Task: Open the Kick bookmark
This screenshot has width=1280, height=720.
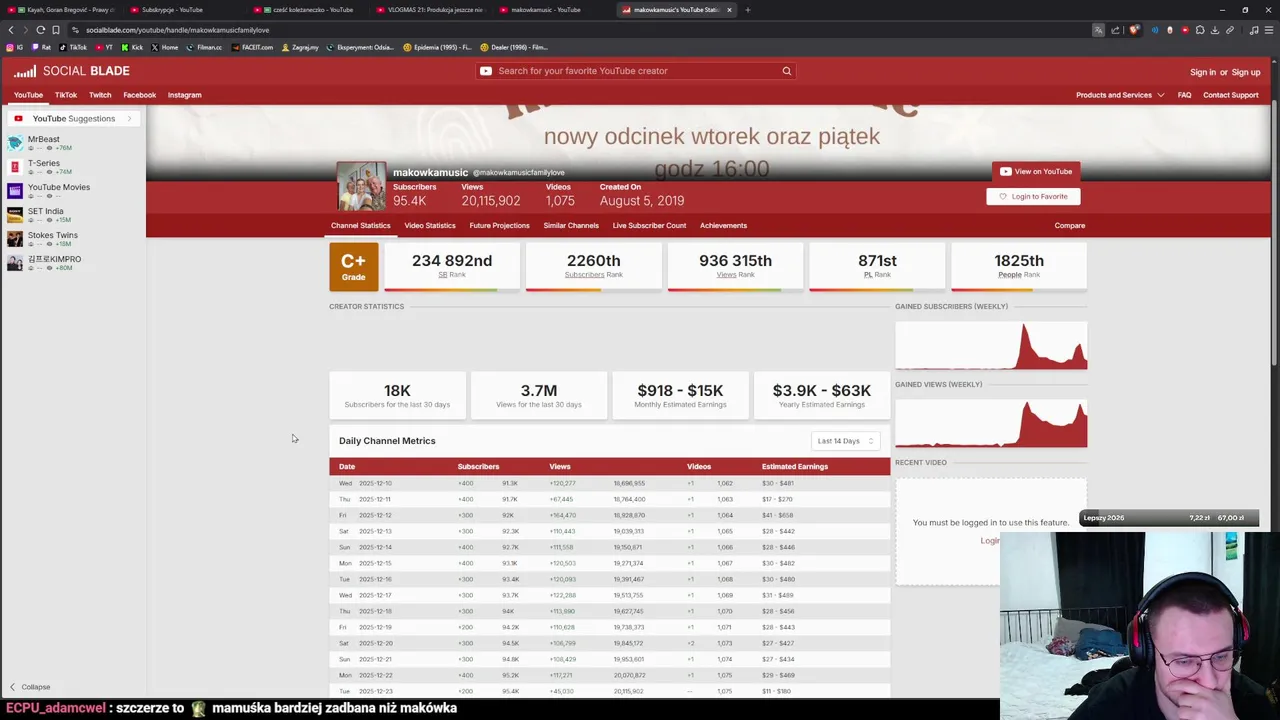Action: 132,47
